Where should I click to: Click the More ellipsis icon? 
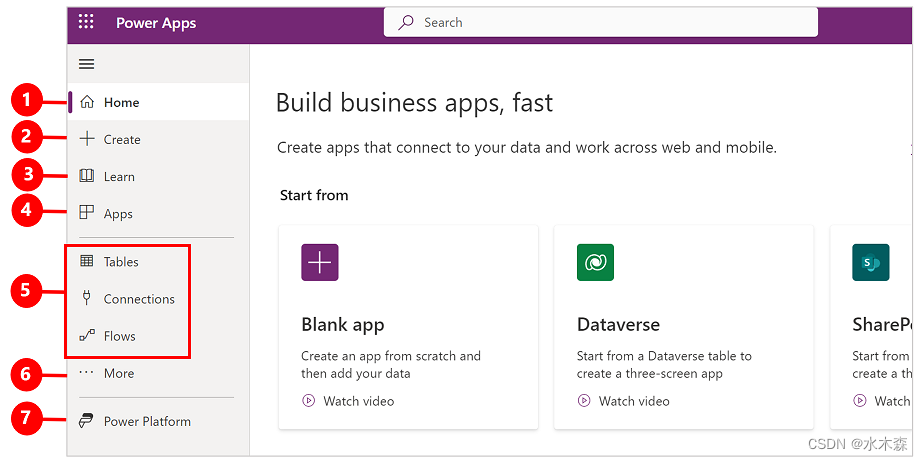click(x=87, y=373)
